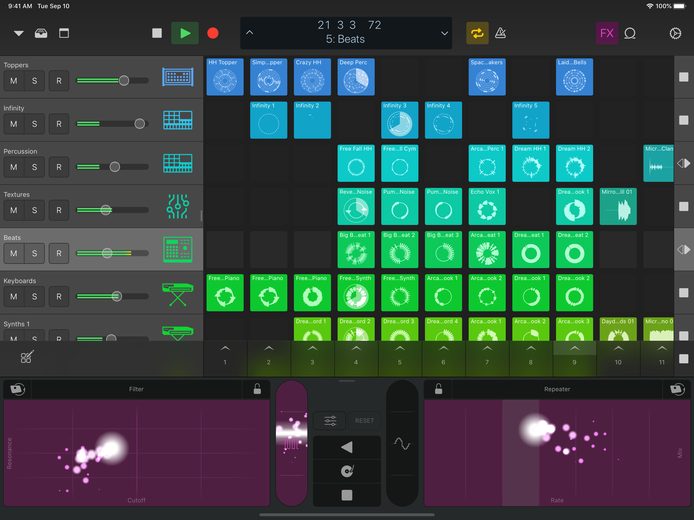Open the Textures mixer sliders icon

coord(178,206)
